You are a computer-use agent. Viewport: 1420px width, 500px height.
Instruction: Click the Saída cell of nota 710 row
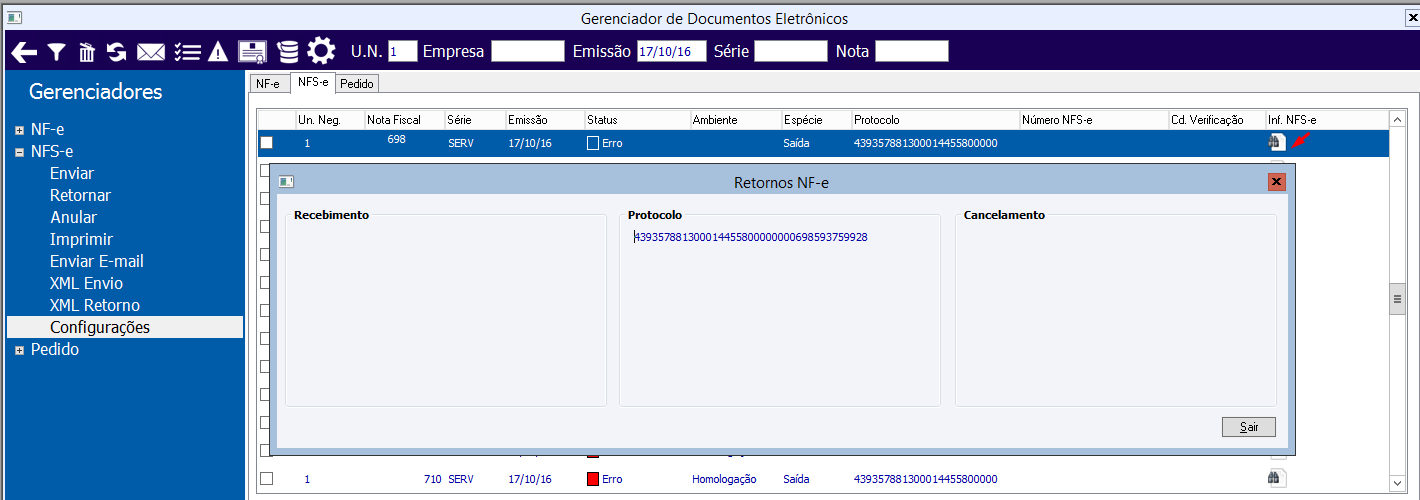pyautogui.click(x=799, y=479)
